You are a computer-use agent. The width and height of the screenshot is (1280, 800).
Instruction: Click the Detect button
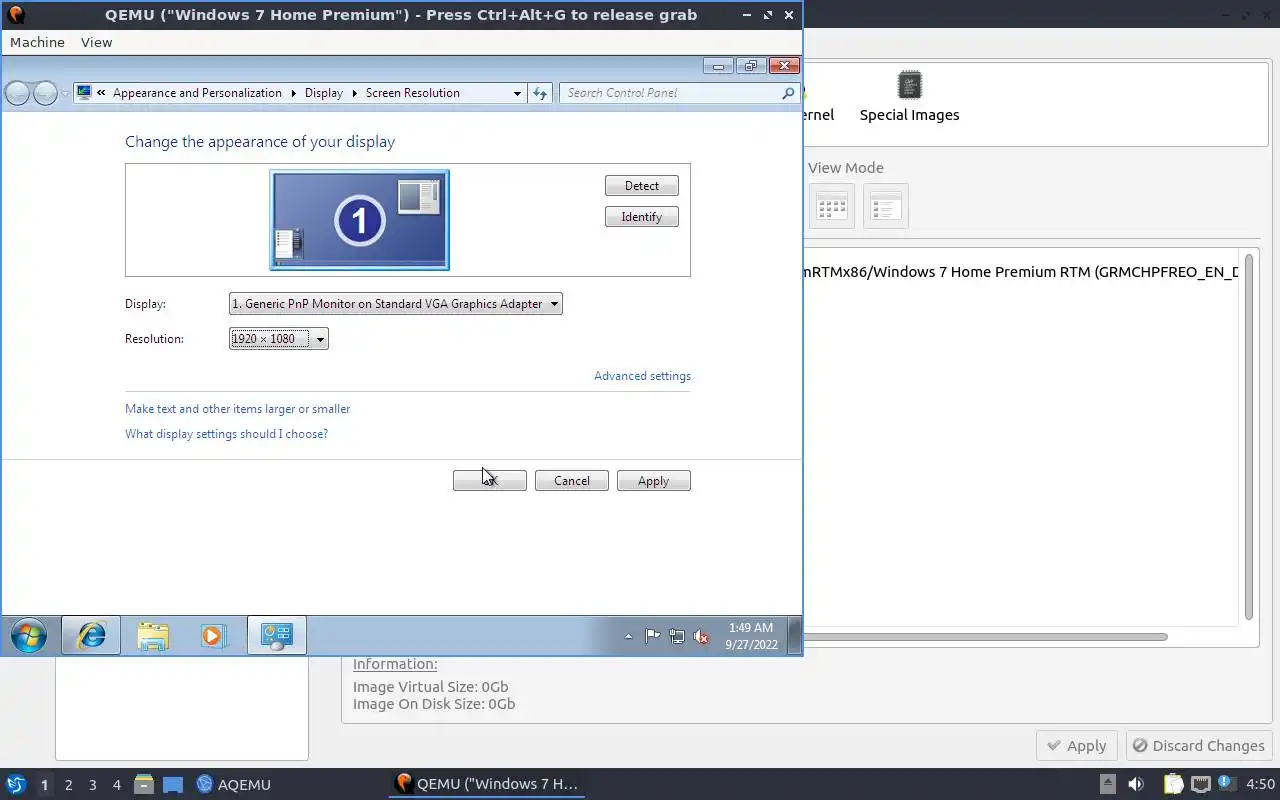pyautogui.click(x=641, y=186)
